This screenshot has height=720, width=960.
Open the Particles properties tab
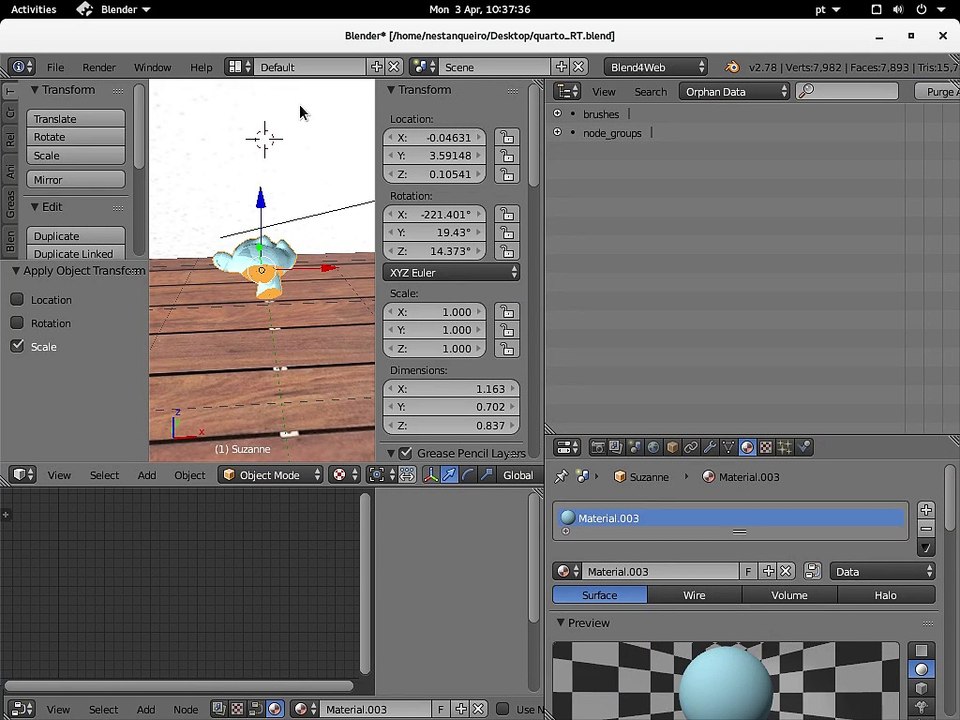pyautogui.click(x=785, y=448)
